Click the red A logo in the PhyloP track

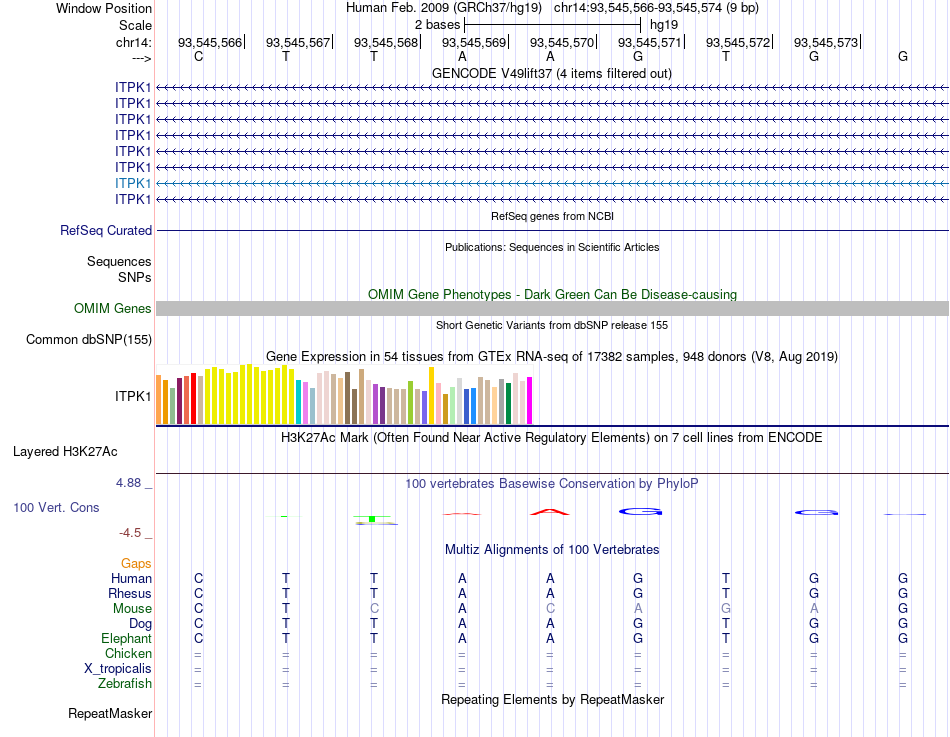pos(550,512)
